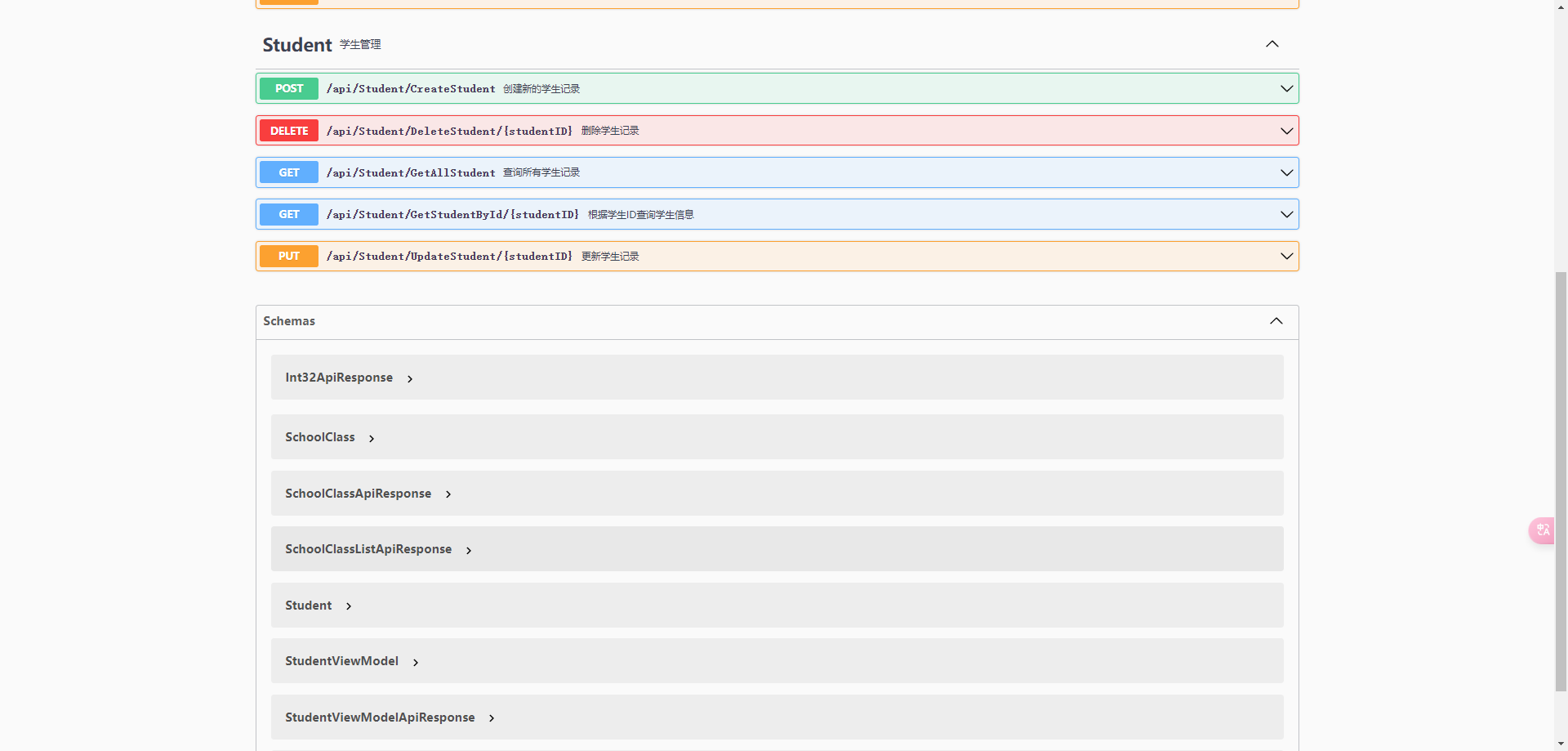Viewport: 1568px width, 751px height.
Task: Click the scrollbar down arrow
Action: coord(1561,744)
